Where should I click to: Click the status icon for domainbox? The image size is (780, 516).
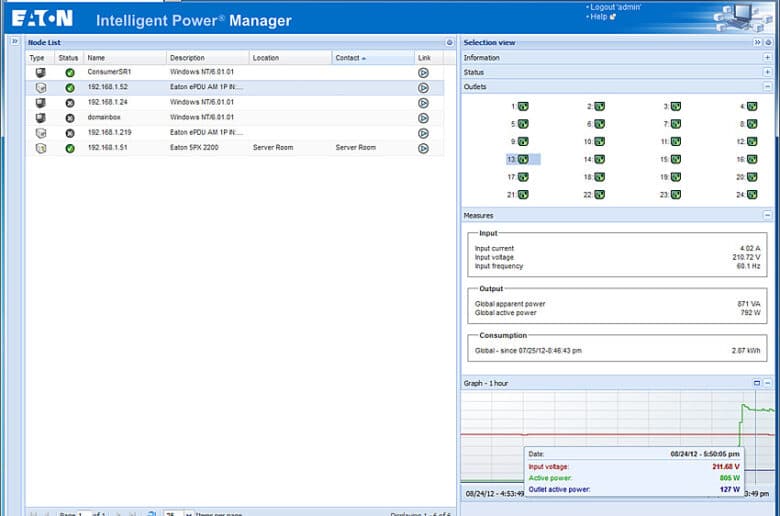[x=70, y=118]
